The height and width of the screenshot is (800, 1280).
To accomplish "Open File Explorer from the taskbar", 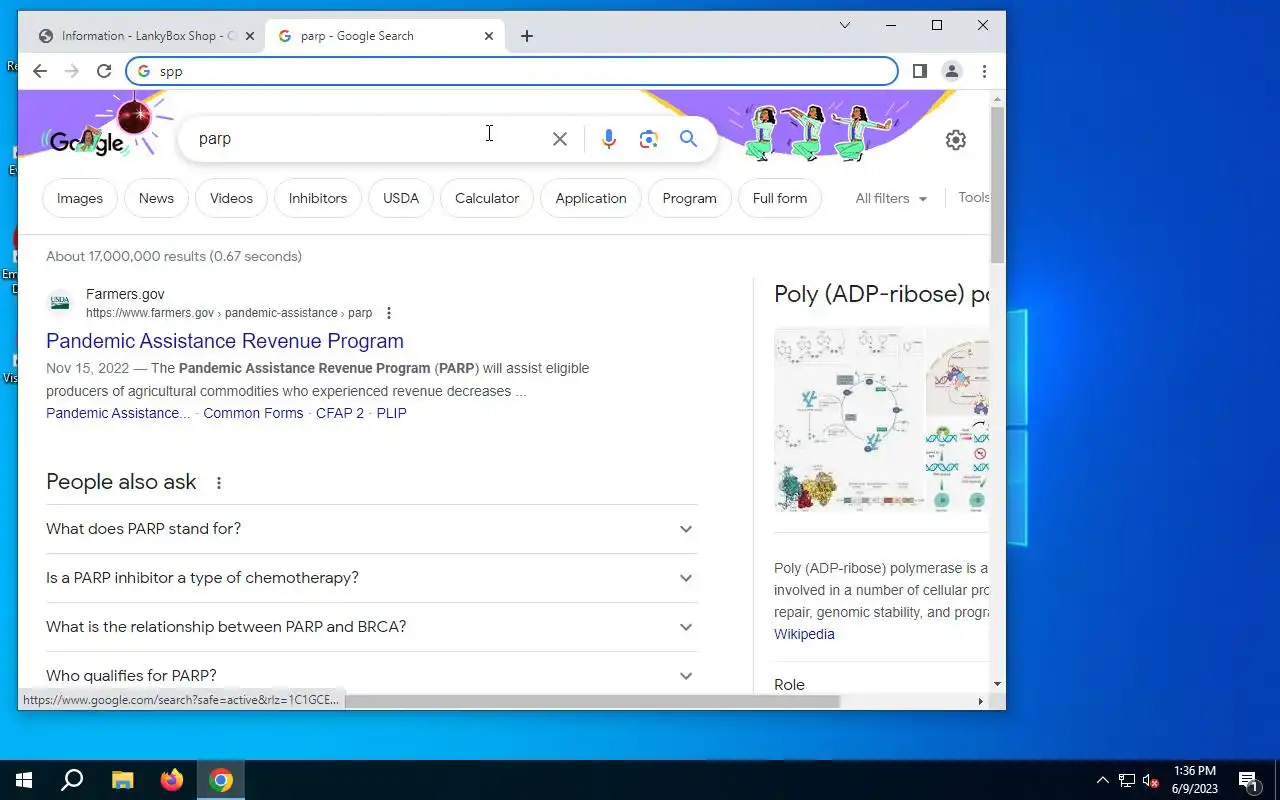I will coord(122,780).
